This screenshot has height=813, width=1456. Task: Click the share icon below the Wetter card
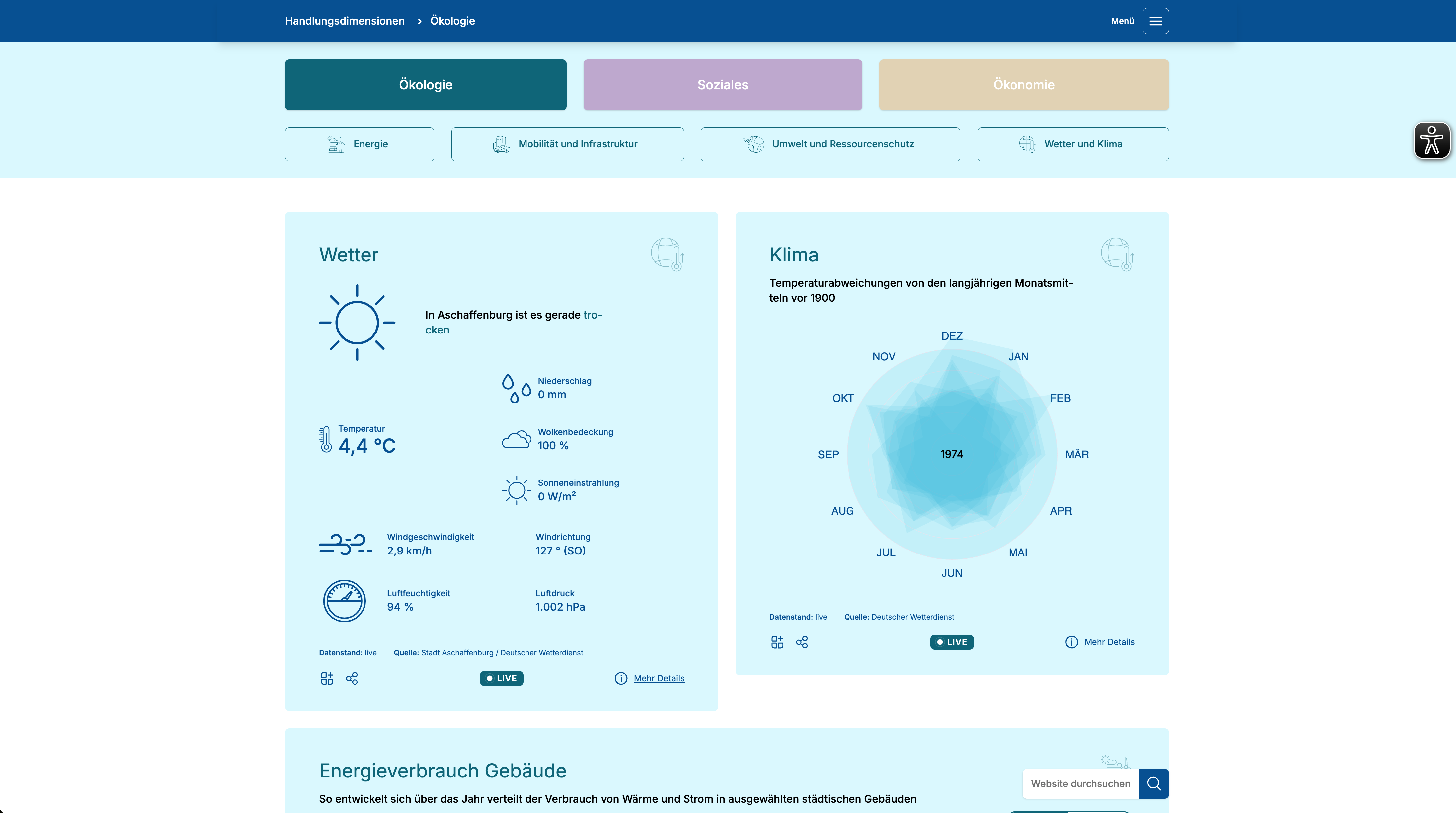pos(352,678)
